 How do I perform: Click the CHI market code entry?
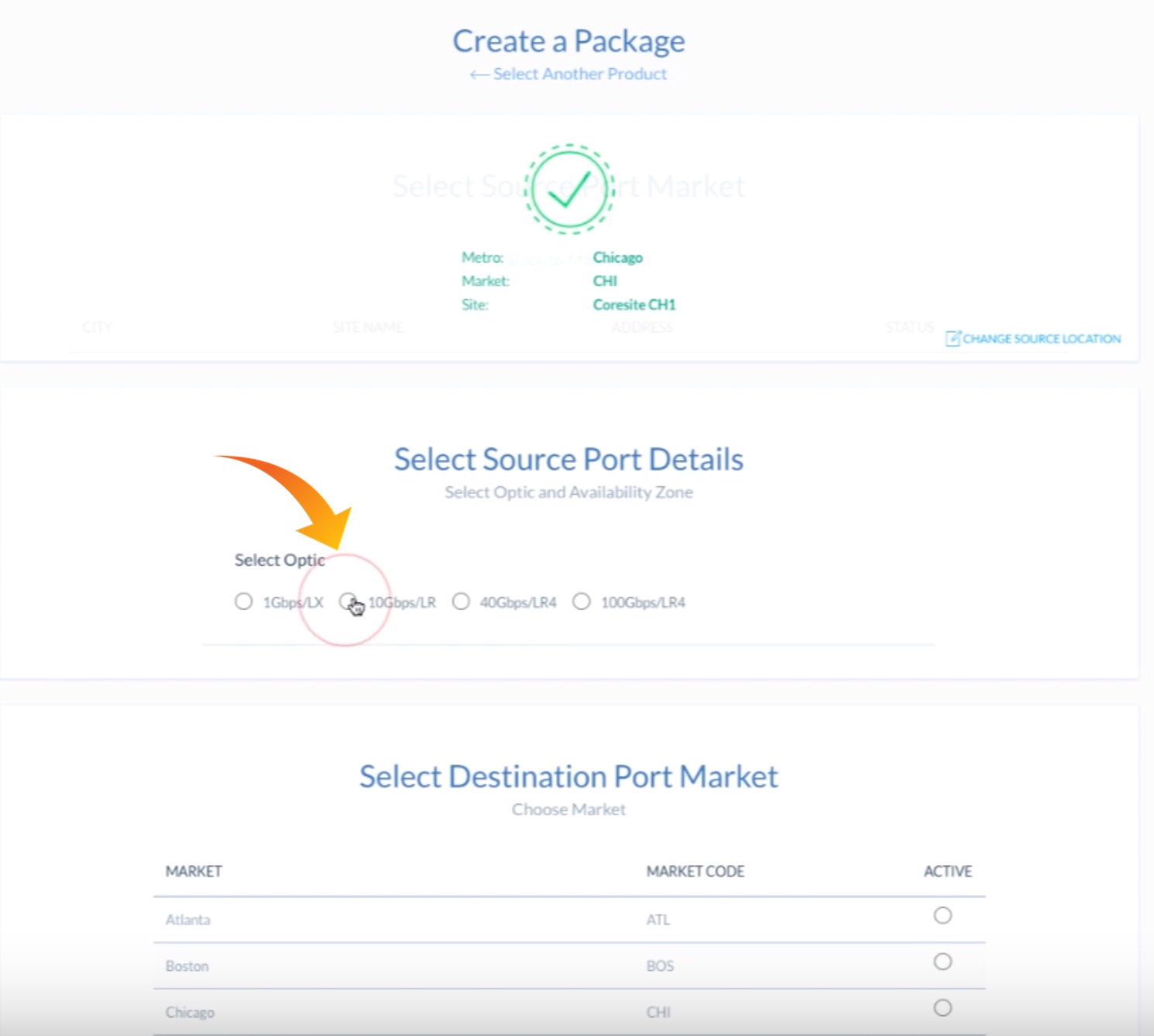[658, 1012]
